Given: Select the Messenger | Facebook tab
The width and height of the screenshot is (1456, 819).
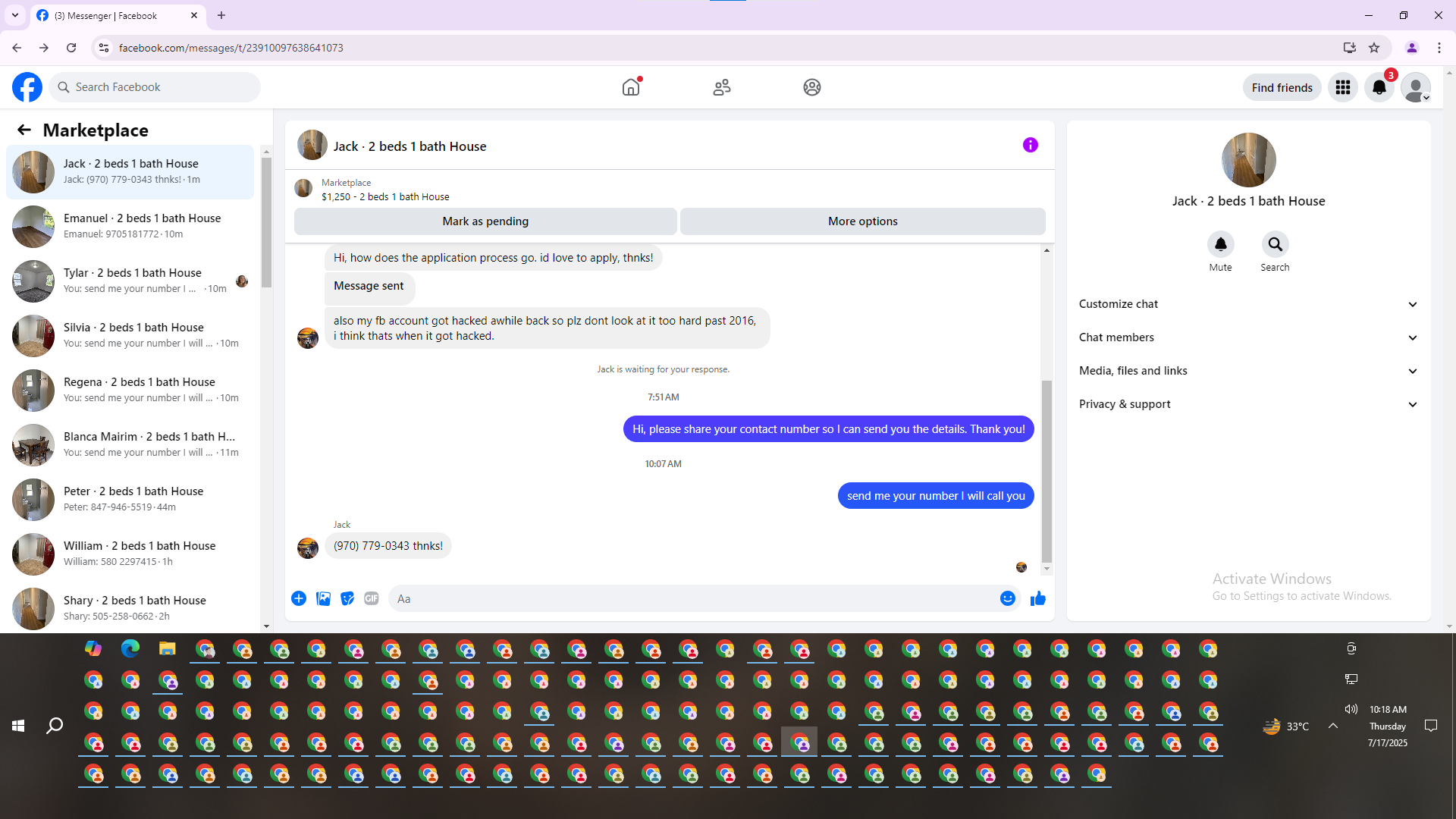Looking at the screenshot, I should 118,15.
